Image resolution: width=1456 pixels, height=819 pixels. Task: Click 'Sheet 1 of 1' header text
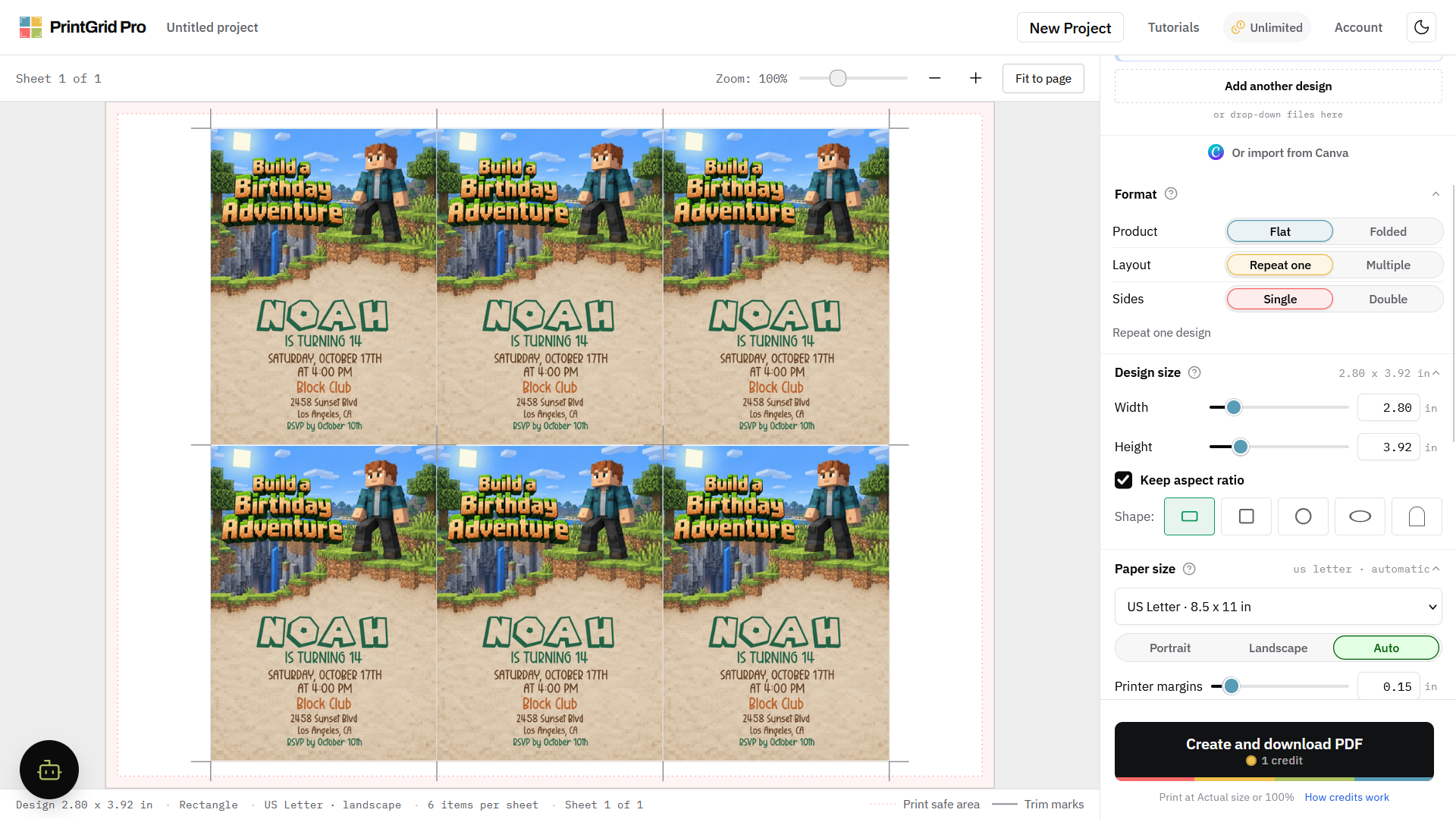[58, 78]
